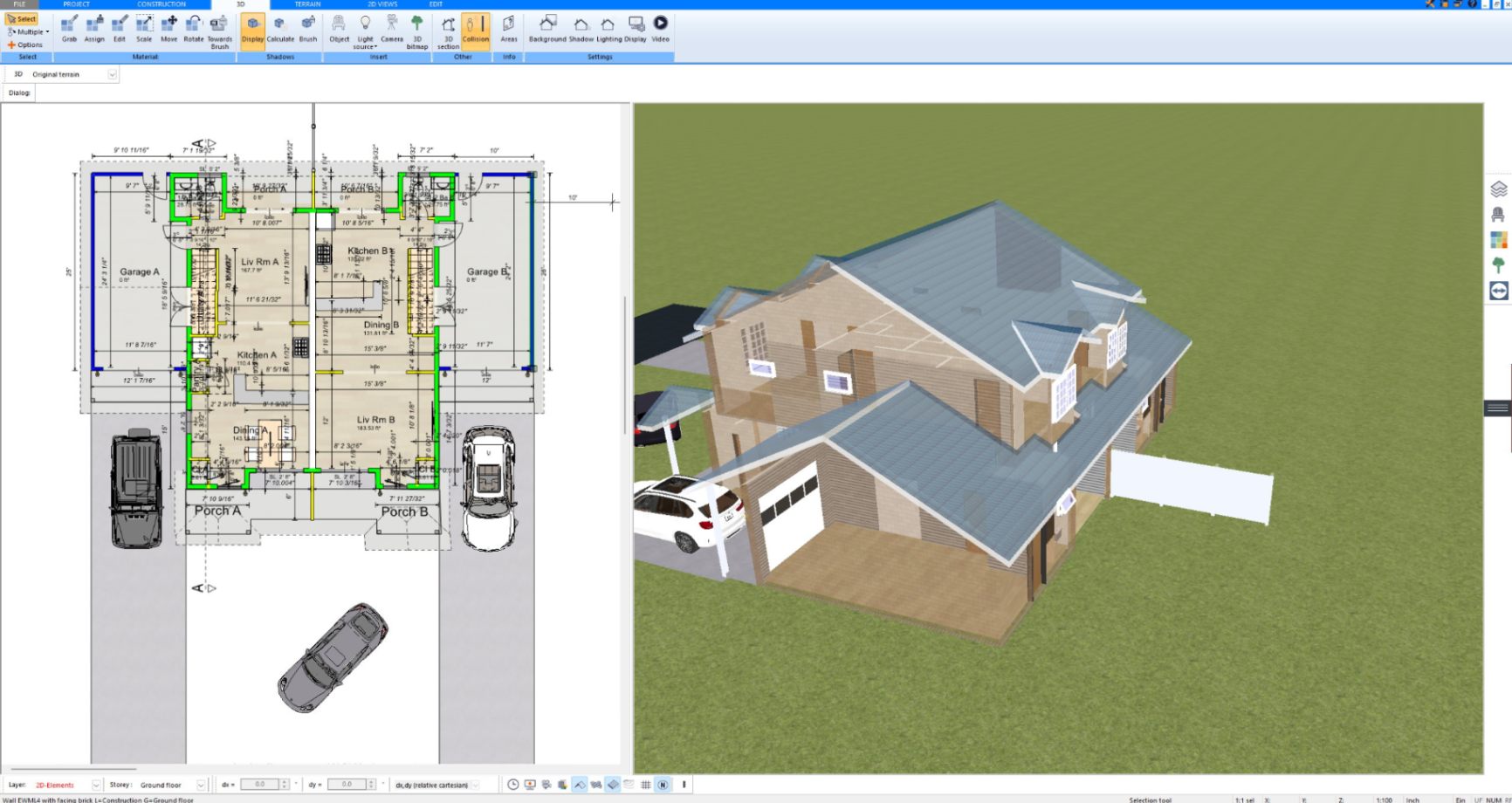The width and height of the screenshot is (1512, 803).
Task: Open the Light source dropdown
Action: point(365,32)
